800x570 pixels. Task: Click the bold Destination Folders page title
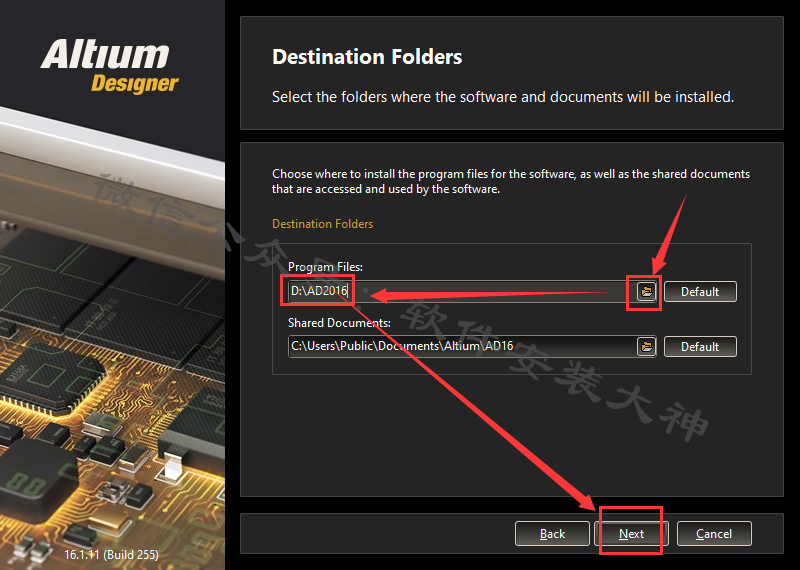[x=367, y=57]
